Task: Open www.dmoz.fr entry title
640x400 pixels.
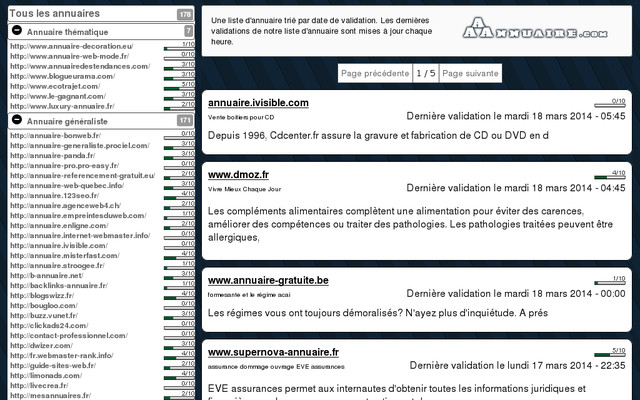Action: (238, 175)
